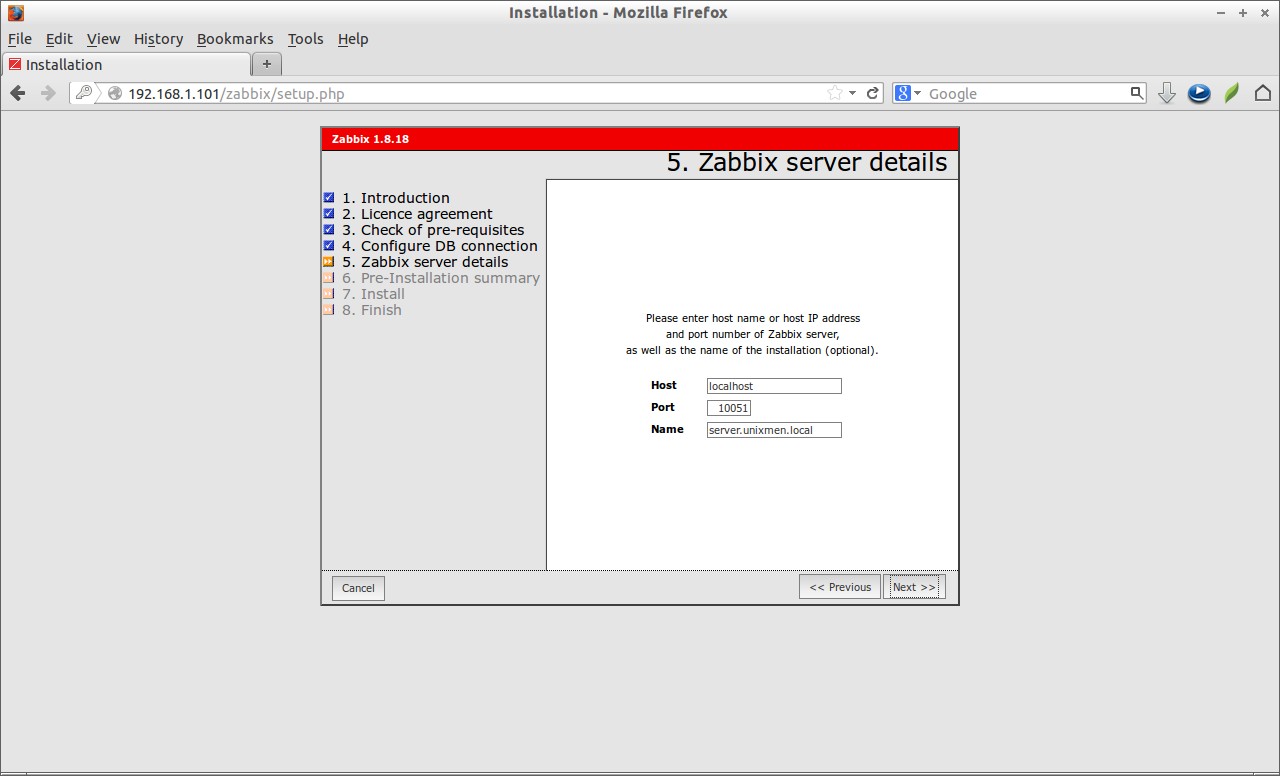Click the browser Forward arrow

point(47,93)
